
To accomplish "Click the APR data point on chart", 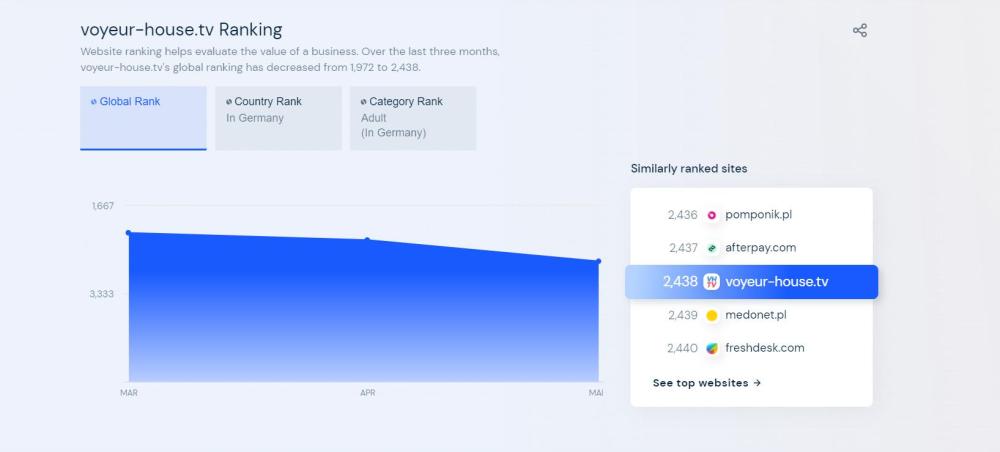I will pos(367,240).
